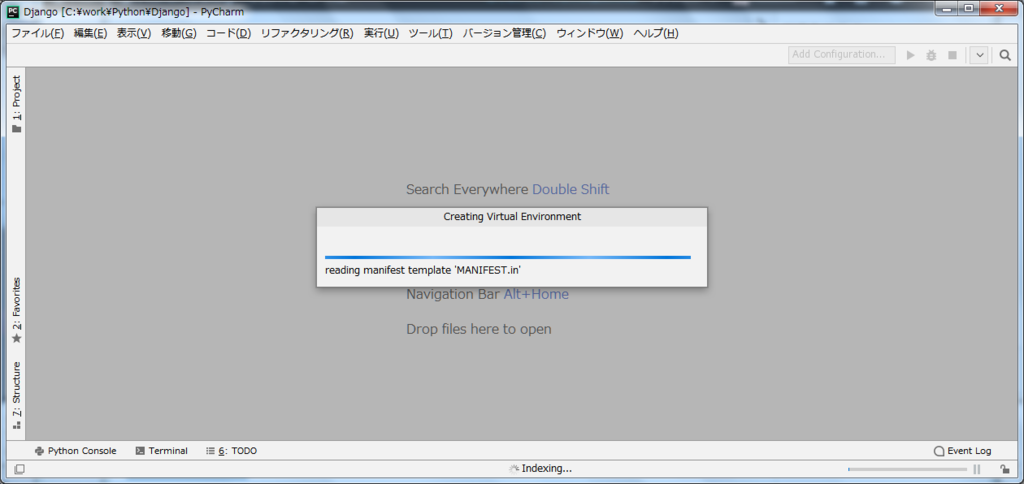
Task: Open the 表示(V) menu
Action: (x=133, y=33)
